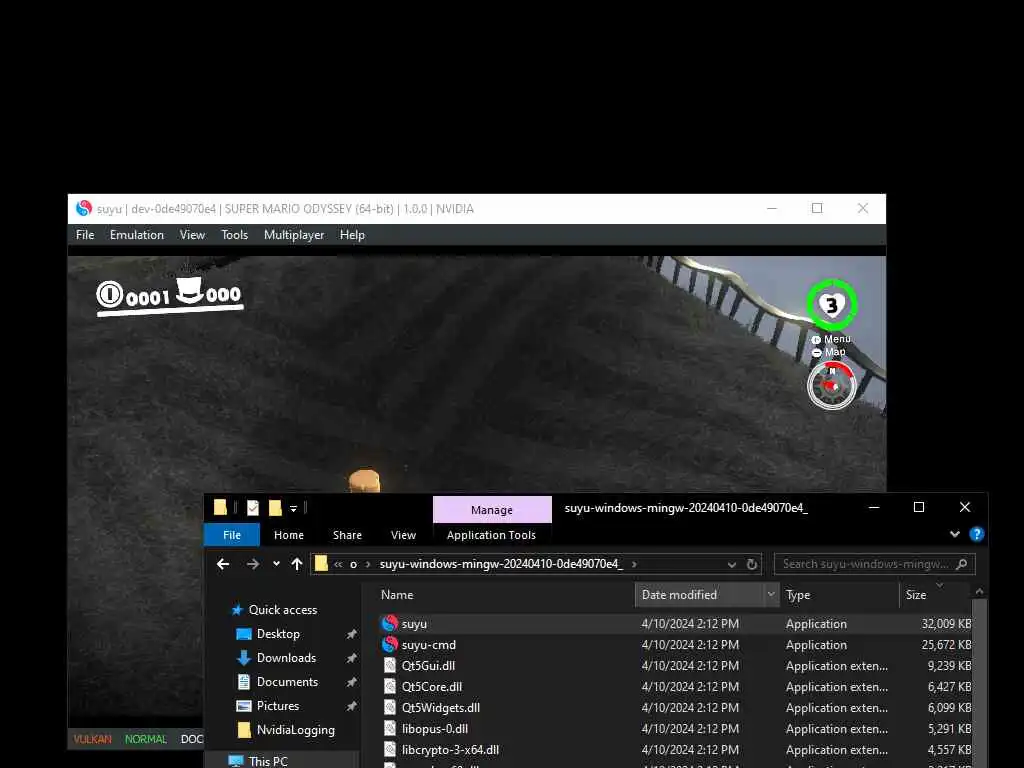Click folder icon in Explorer quick access toolbar
This screenshot has width=1024, height=768.
click(220, 507)
